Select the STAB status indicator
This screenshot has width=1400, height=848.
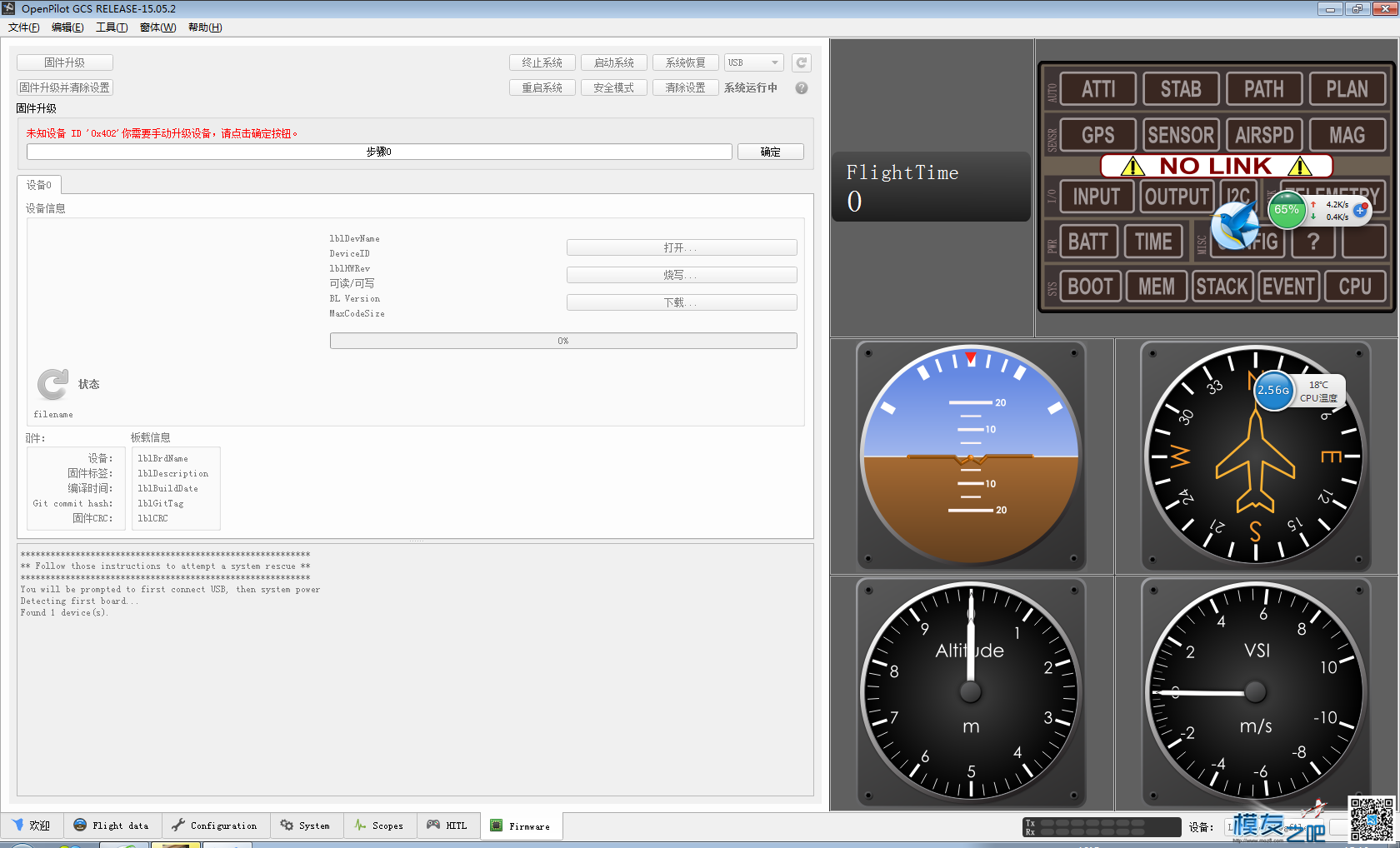[x=1181, y=89]
